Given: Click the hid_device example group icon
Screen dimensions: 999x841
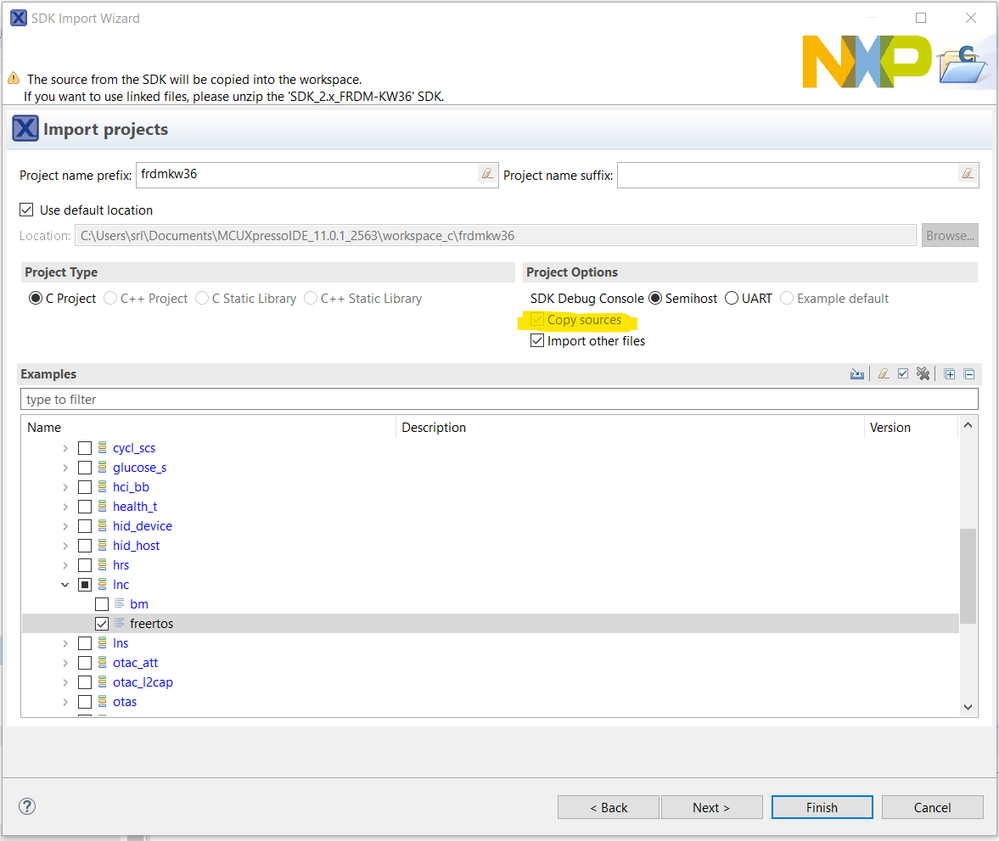Looking at the screenshot, I should (102, 526).
